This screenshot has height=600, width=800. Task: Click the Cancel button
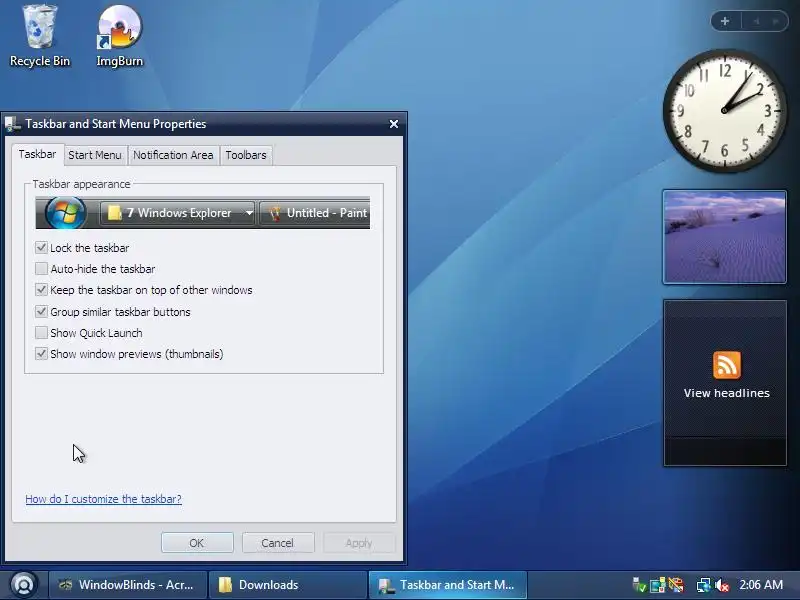(x=278, y=543)
